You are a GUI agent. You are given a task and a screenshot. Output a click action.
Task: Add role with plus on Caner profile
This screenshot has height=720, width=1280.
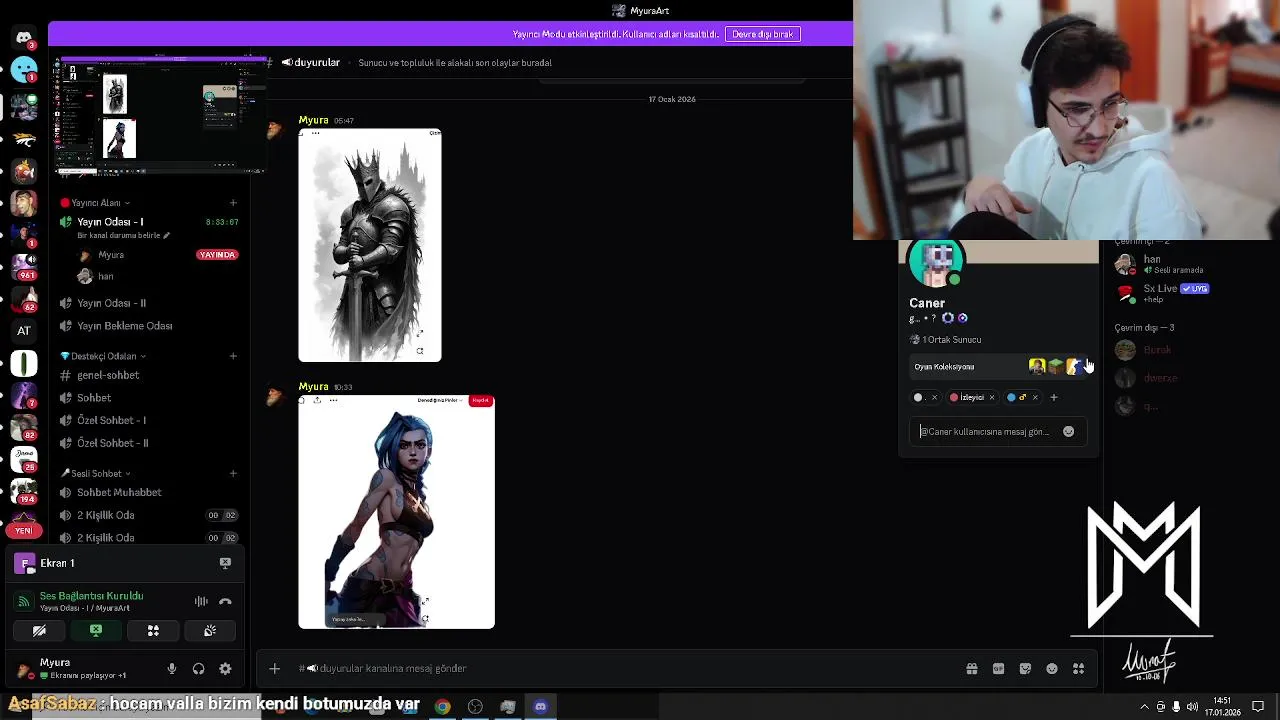pos(1053,398)
